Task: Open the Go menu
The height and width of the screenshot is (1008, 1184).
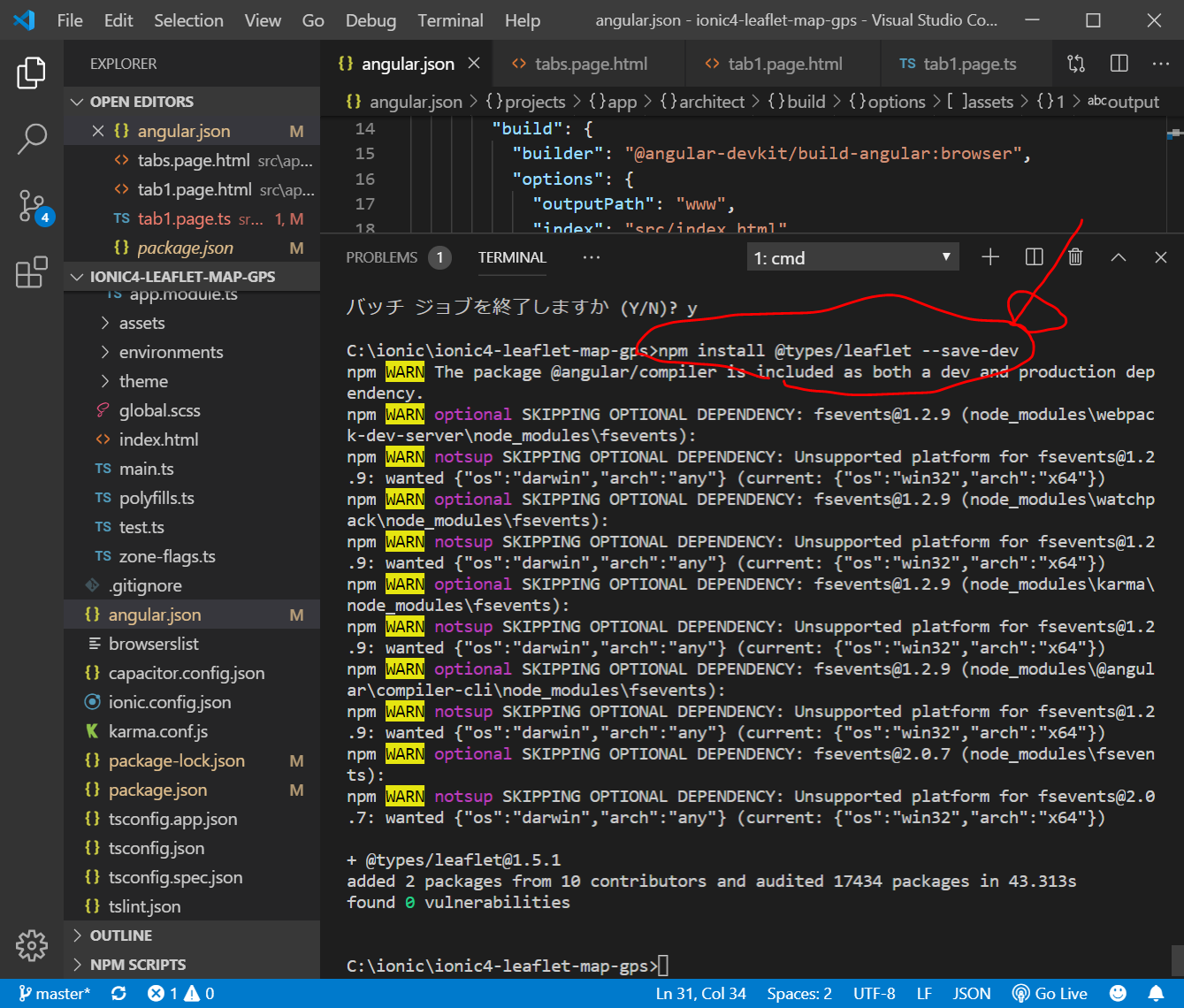Action: coord(313,20)
